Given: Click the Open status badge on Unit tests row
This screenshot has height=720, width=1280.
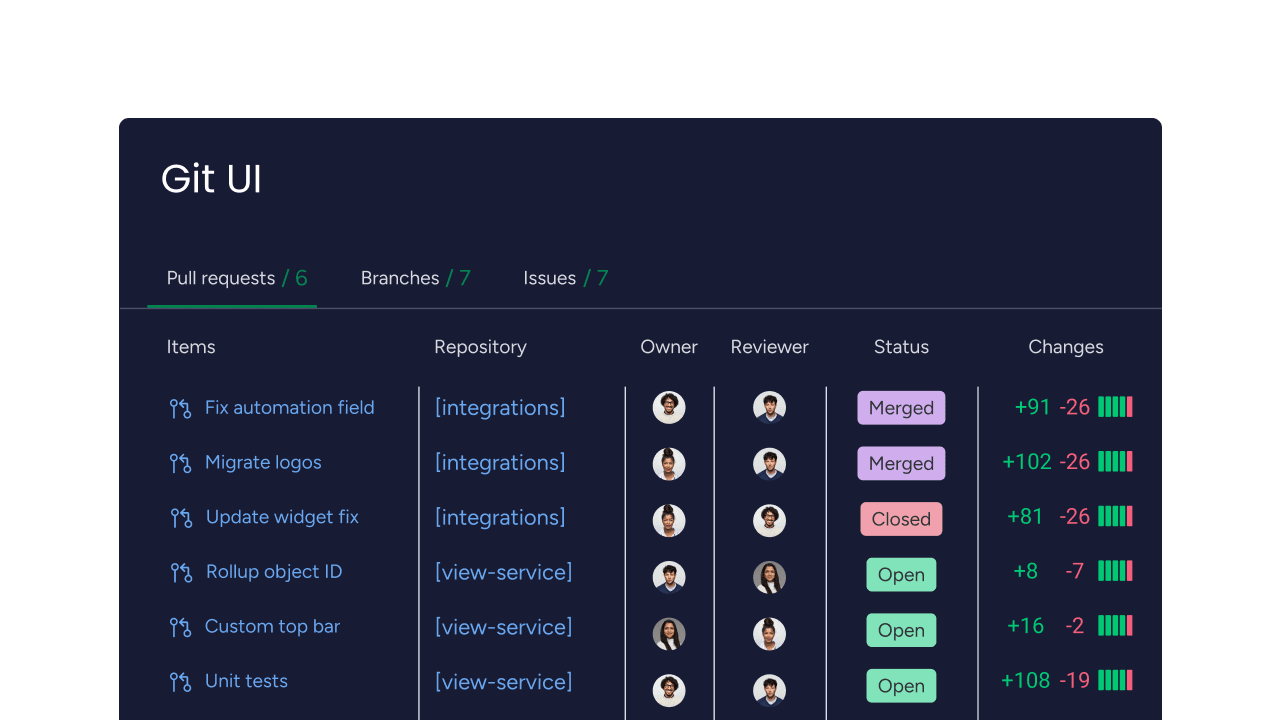Looking at the screenshot, I should click(x=901, y=686).
